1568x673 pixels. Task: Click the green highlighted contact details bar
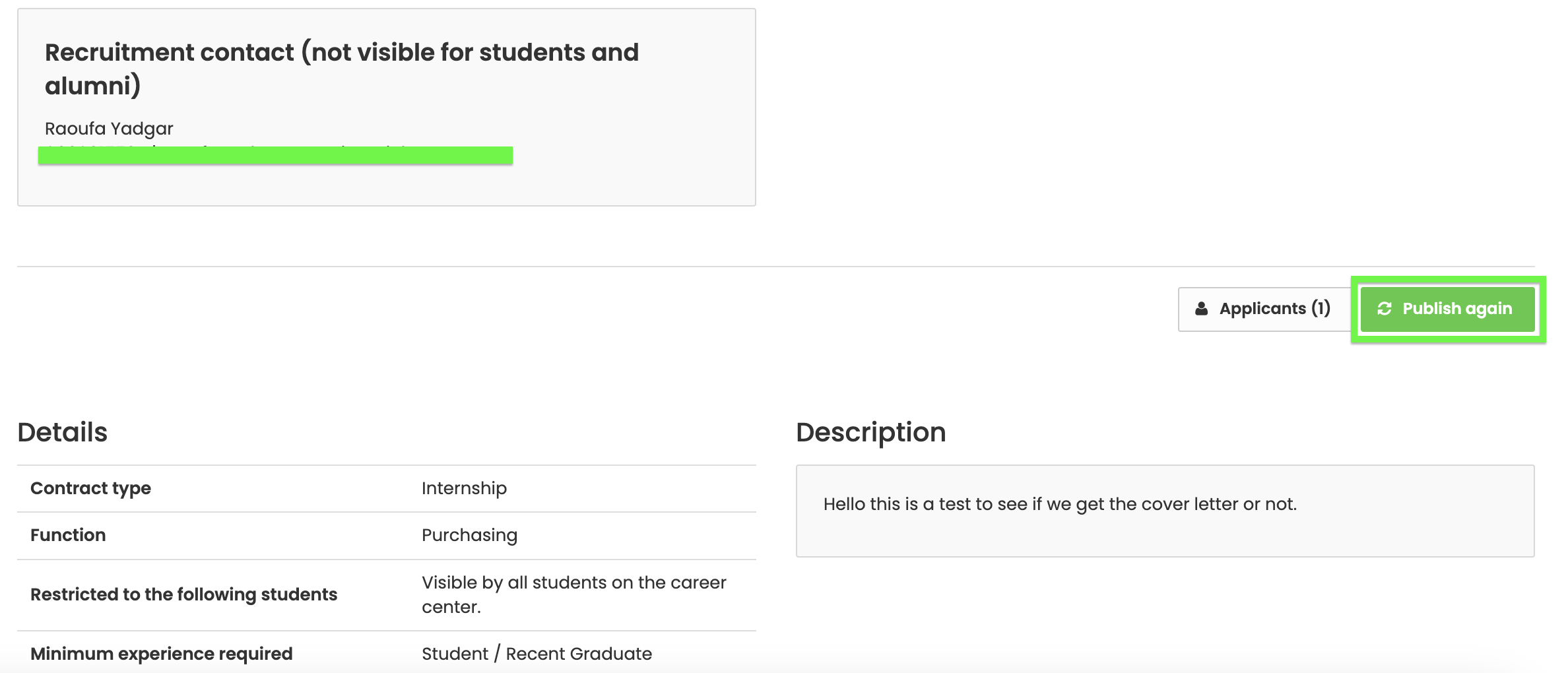tap(275, 155)
